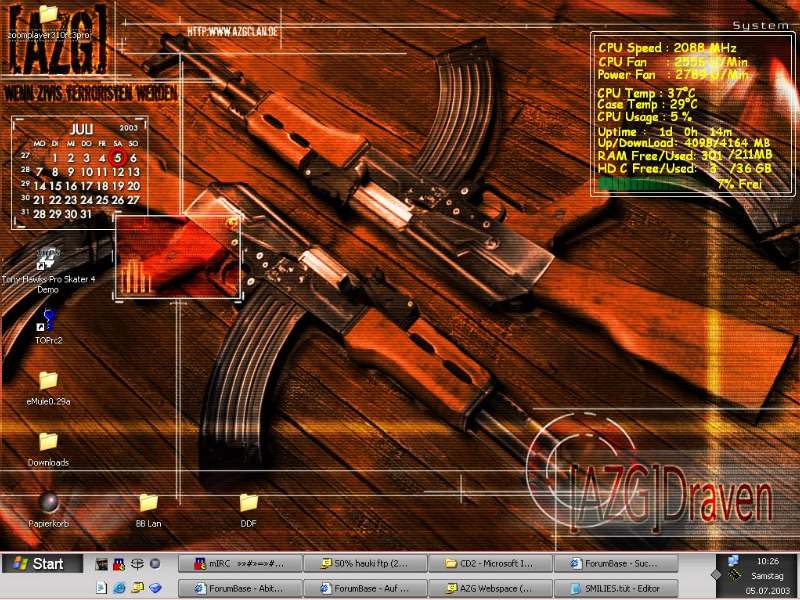The image size is (800, 600).
Task: Switch to 50% hauki ftp taskbar window
Action: pyautogui.click(x=365, y=564)
